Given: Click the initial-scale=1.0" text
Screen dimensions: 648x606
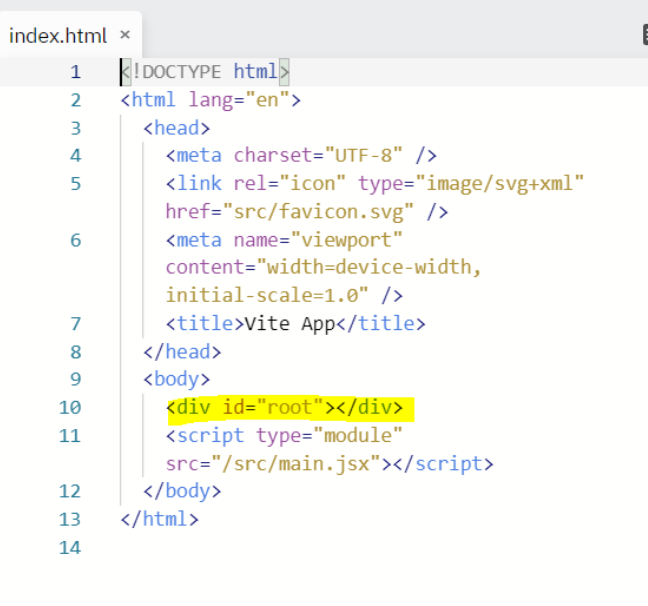Looking at the screenshot, I should 267,296.
